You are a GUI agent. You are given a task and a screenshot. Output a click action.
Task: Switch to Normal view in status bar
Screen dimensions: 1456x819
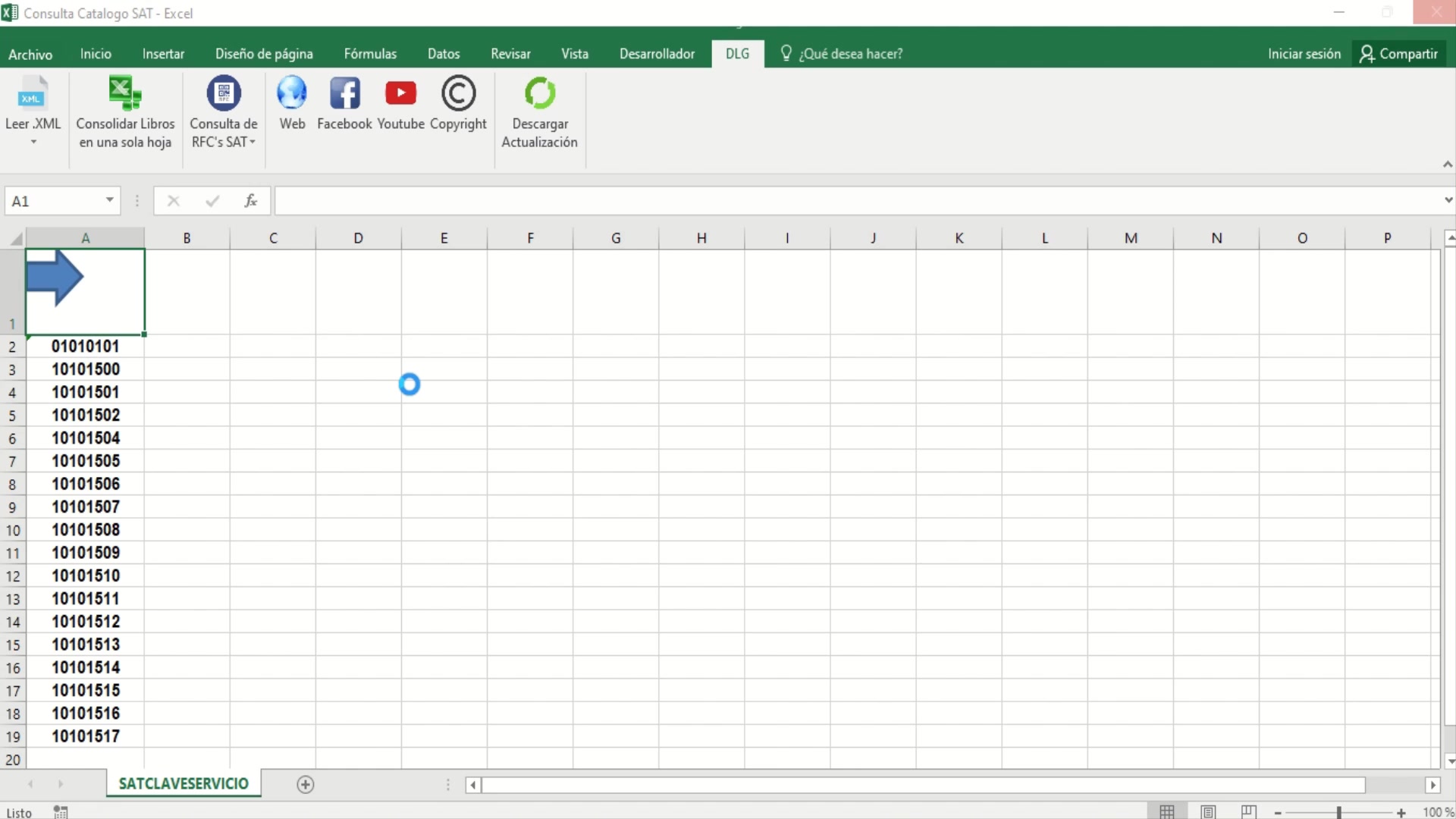(x=1167, y=811)
